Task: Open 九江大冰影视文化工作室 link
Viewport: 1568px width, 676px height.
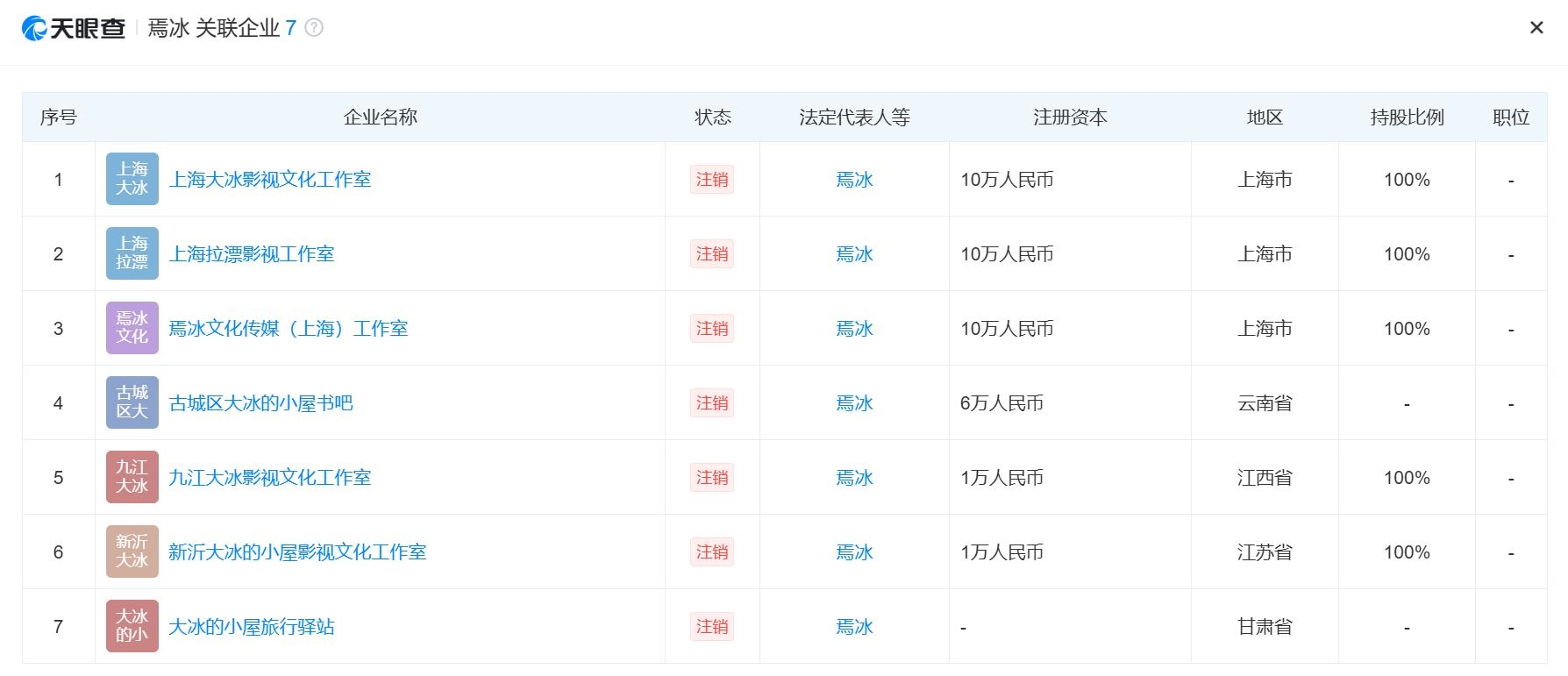Action: (x=270, y=478)
